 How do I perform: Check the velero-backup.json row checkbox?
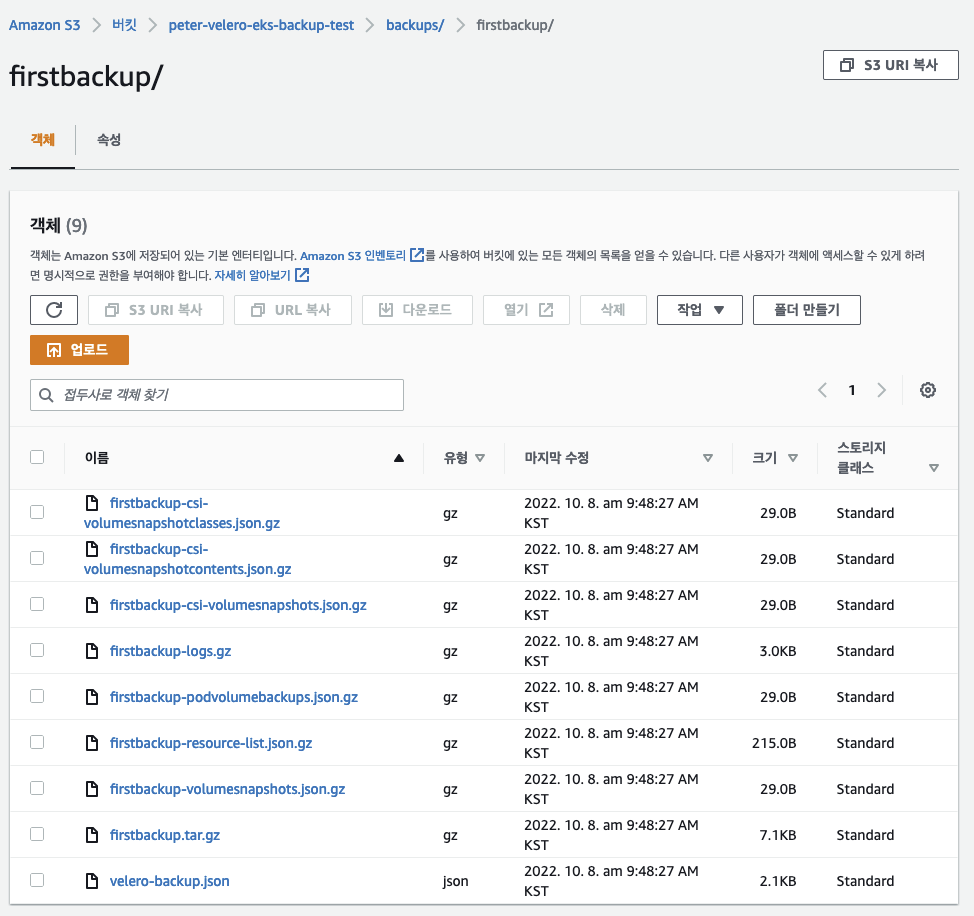[37, 879]
